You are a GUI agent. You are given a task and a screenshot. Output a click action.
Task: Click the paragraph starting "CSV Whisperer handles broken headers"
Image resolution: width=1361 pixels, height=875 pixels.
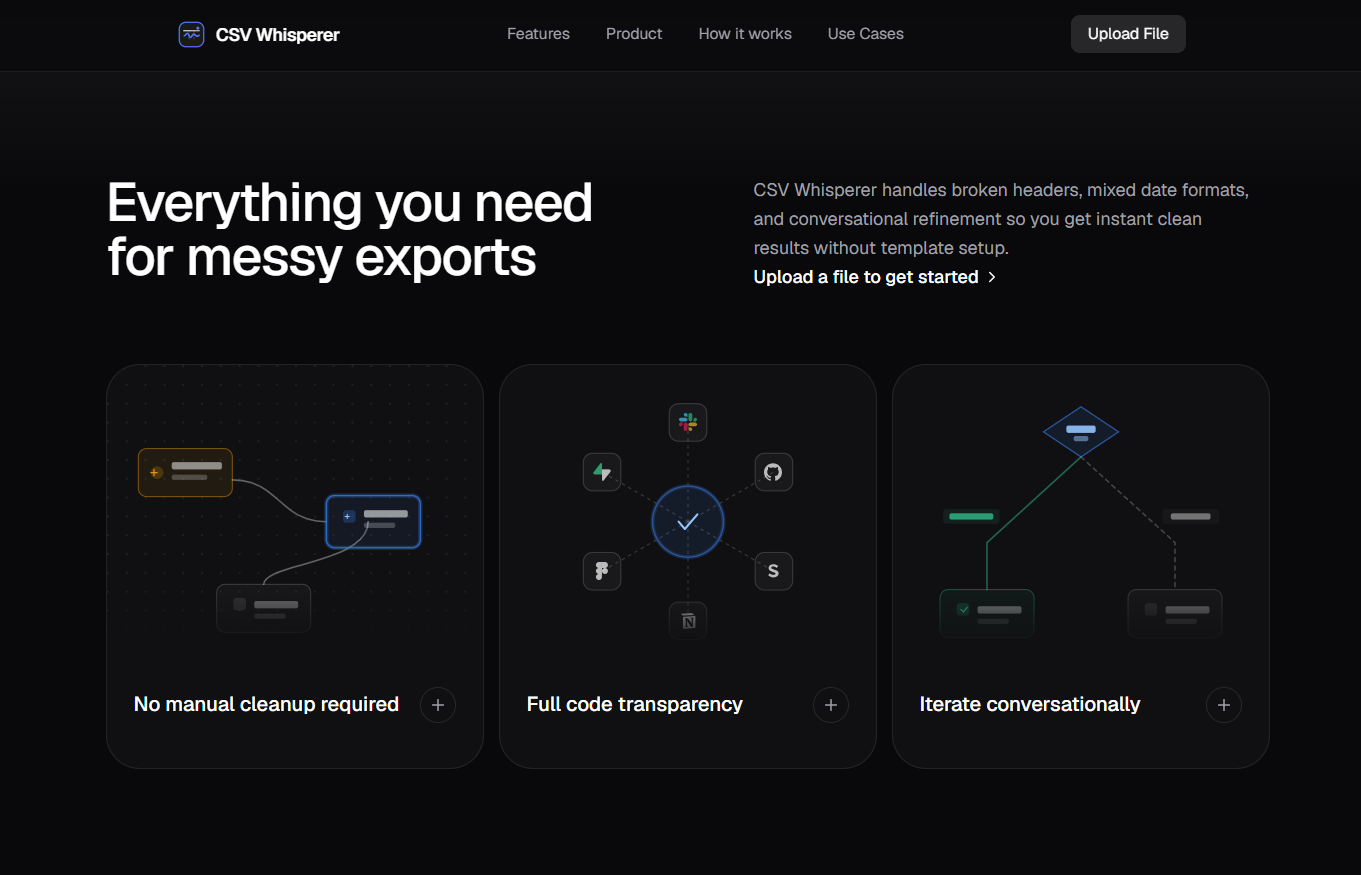click(x=1001, y=219)
